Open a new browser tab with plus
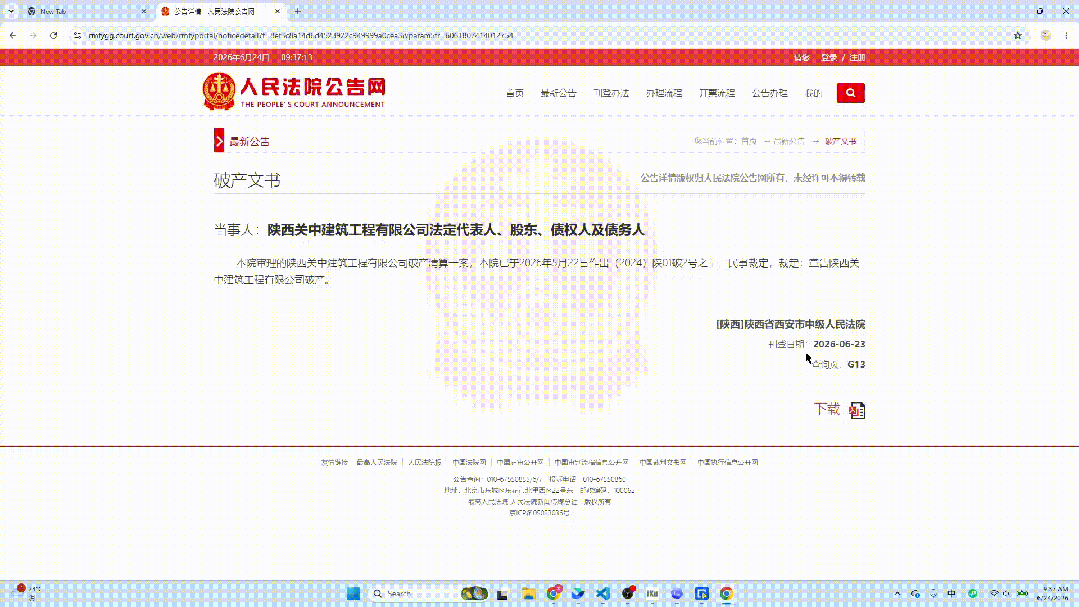 pyautogui.click(x=298, y=11)
